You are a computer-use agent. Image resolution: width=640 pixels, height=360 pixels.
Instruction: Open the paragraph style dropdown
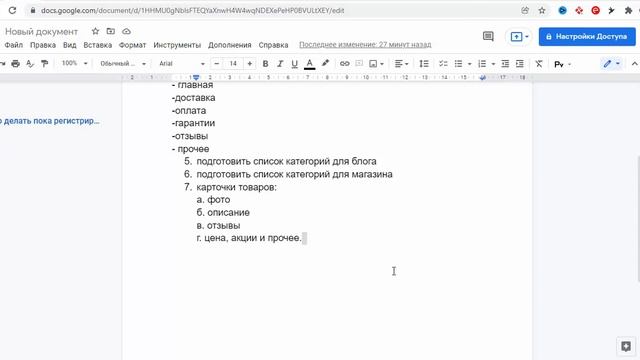[123, 64]
